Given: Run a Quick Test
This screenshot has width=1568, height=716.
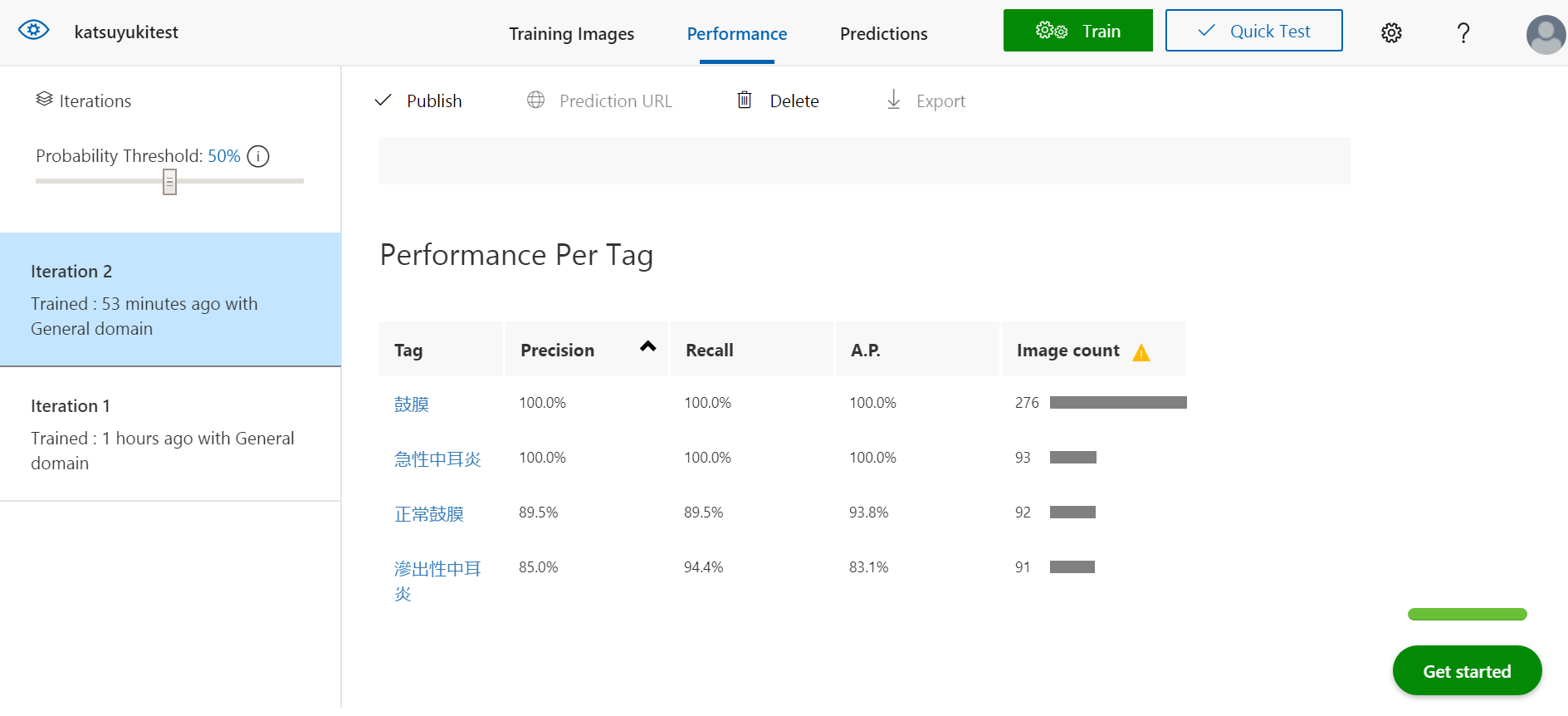Looking at the screenshot, I should click(1253, 31).
